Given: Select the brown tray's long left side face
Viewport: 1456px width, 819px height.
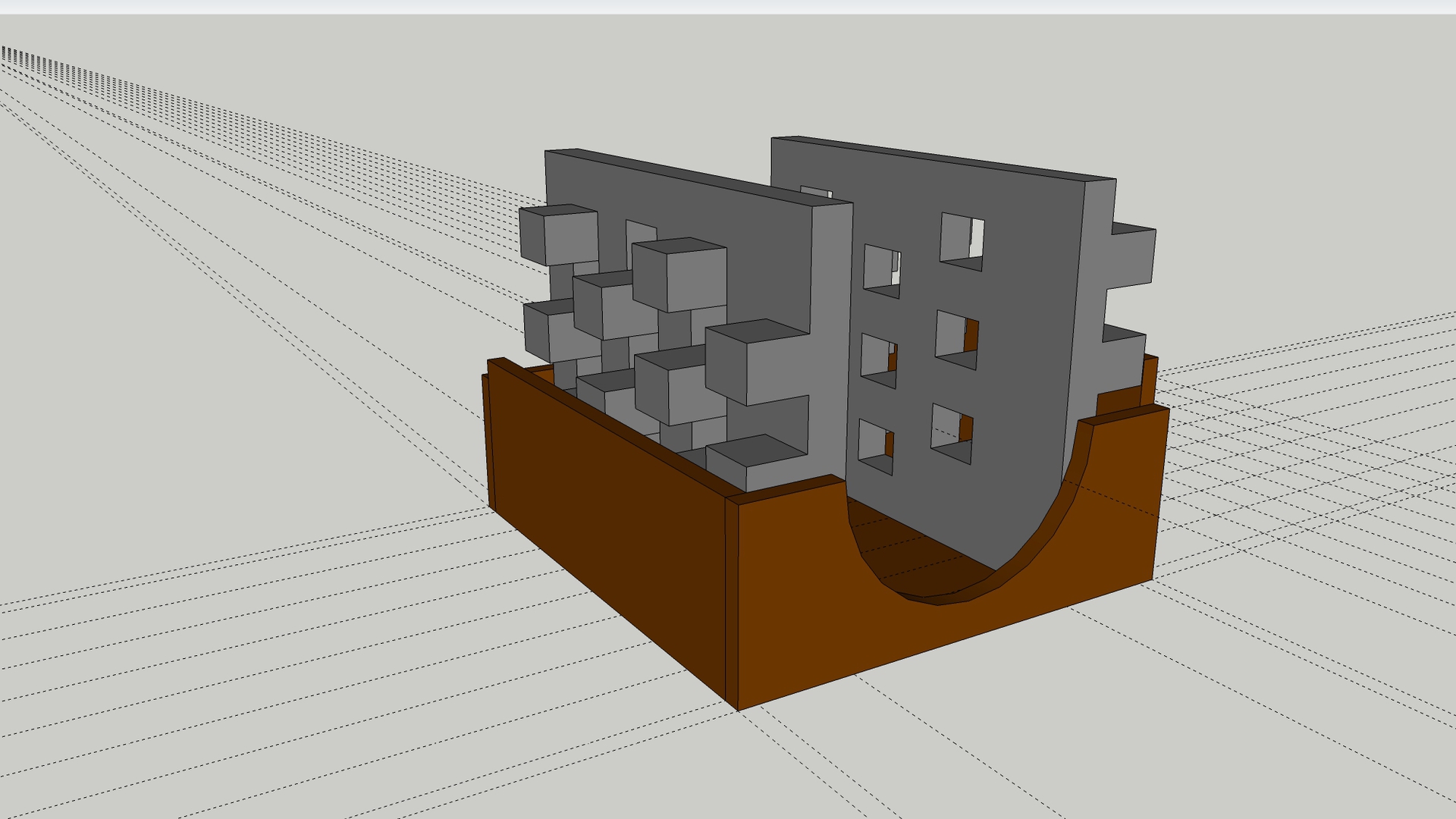Looking at the screenshot, I should click(x=607, y=531).
